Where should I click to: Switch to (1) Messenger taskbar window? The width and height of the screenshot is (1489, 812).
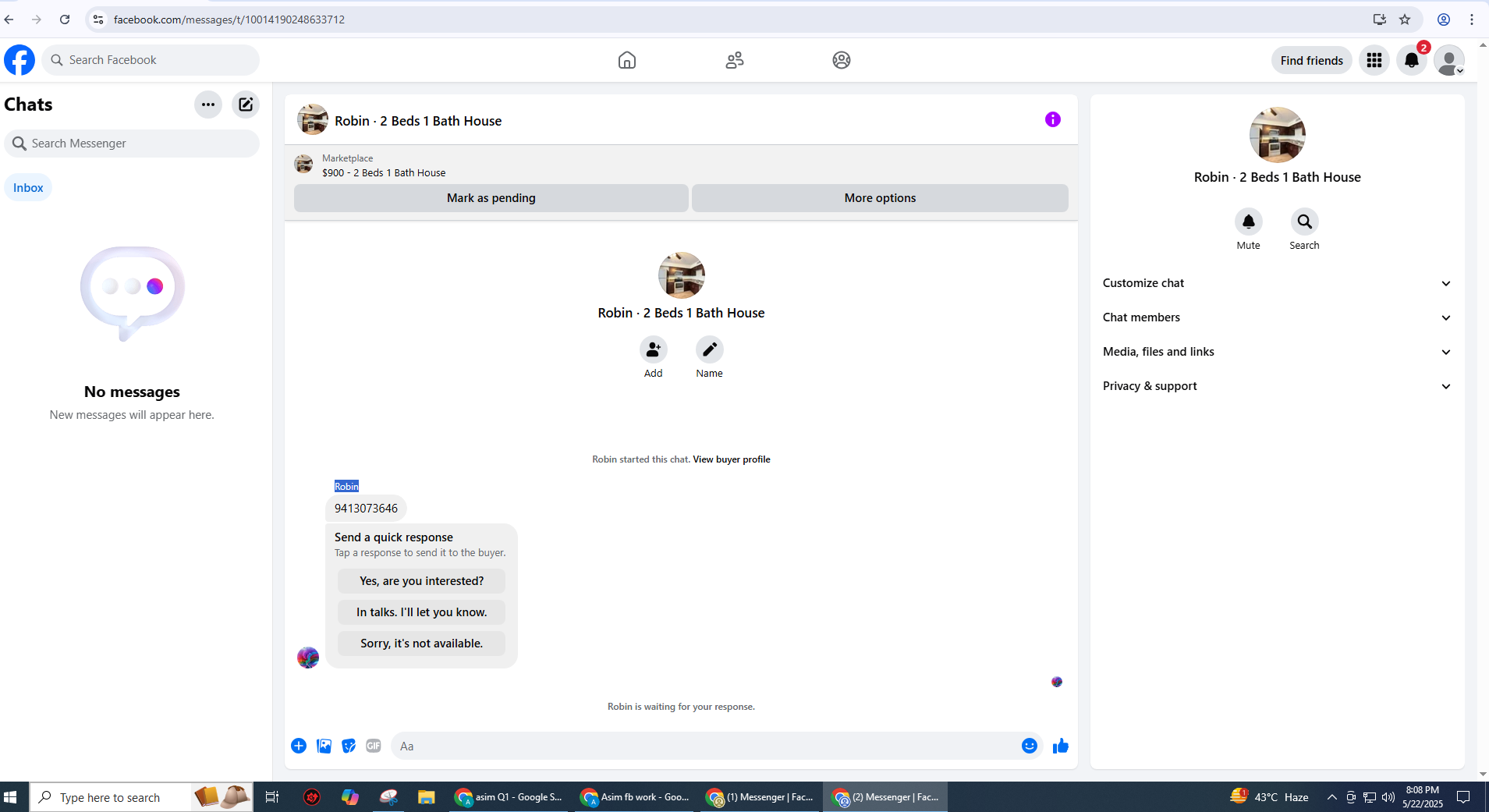point(760,797)
